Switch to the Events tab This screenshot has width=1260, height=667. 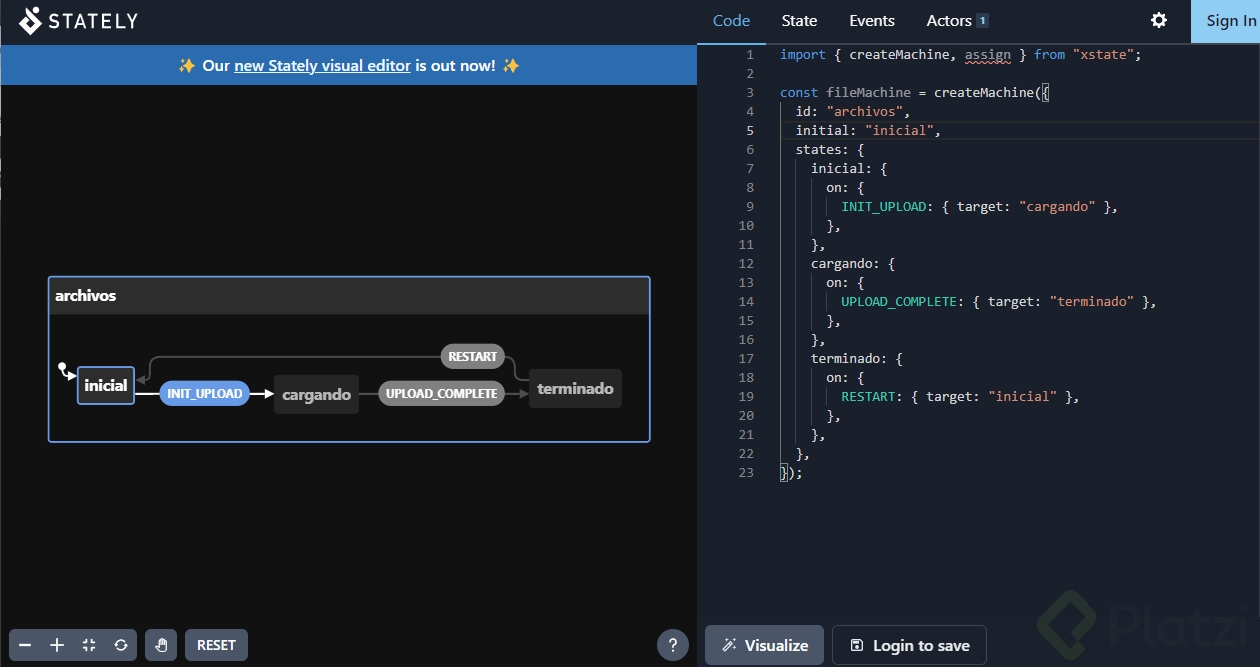coord(872,21)
